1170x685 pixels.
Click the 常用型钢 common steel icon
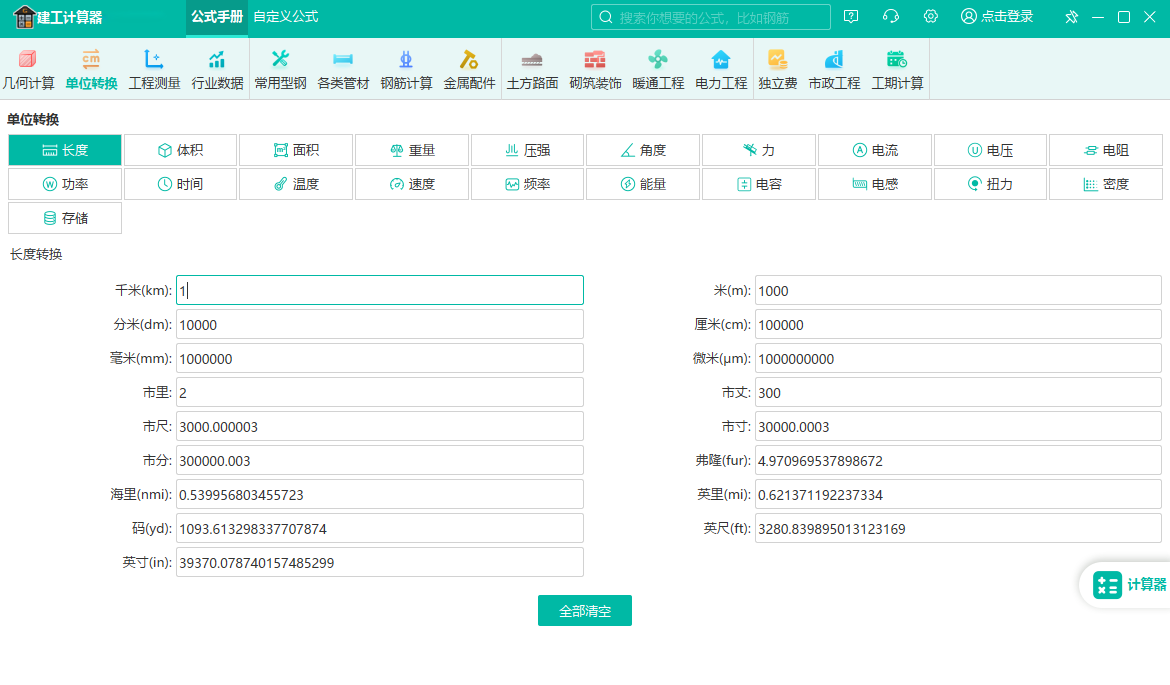(280, 70)
